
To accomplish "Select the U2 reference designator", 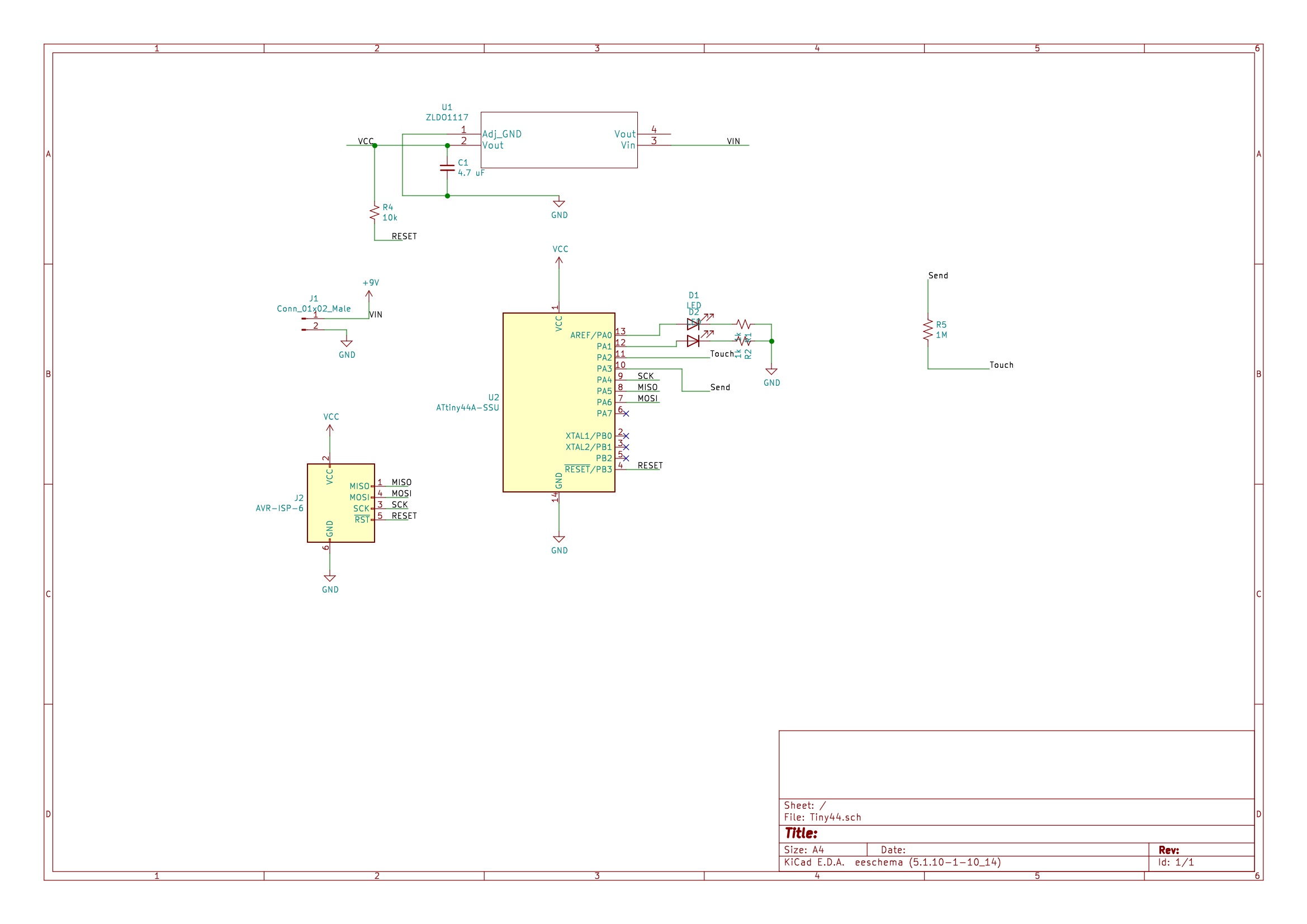I will click(x=494, y=397).
